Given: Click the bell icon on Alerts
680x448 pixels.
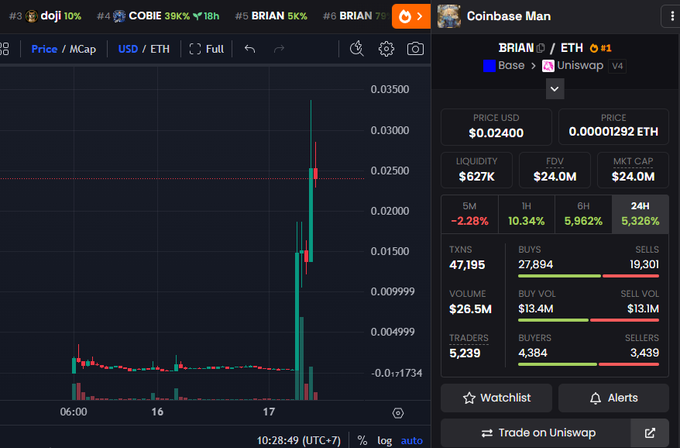Looking at the screenshot, I should click(595, 398).
